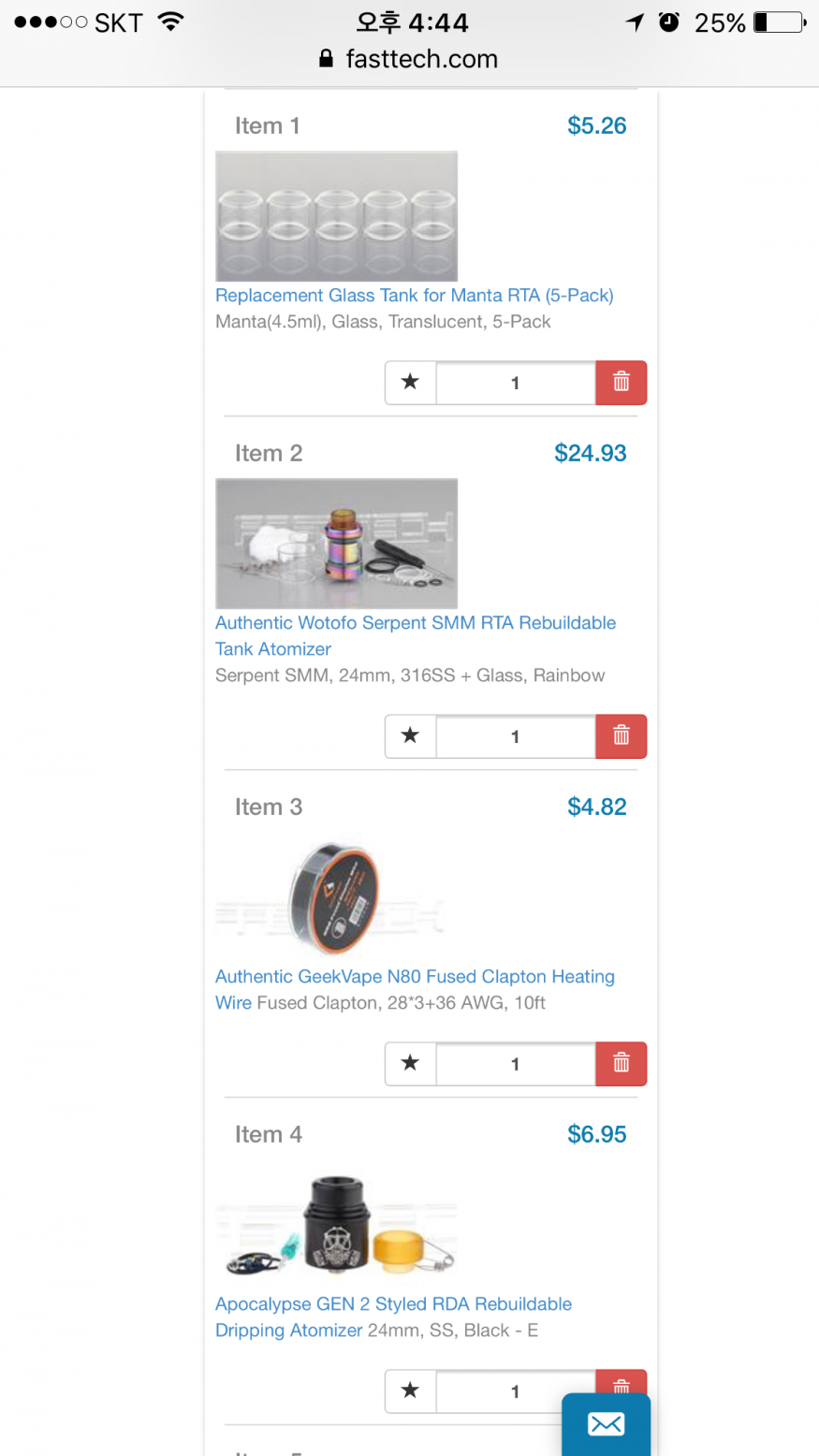Screen dimensions: 819x1456
Task: Focus the Item 3 quantity box
Action: [516, 1064]
